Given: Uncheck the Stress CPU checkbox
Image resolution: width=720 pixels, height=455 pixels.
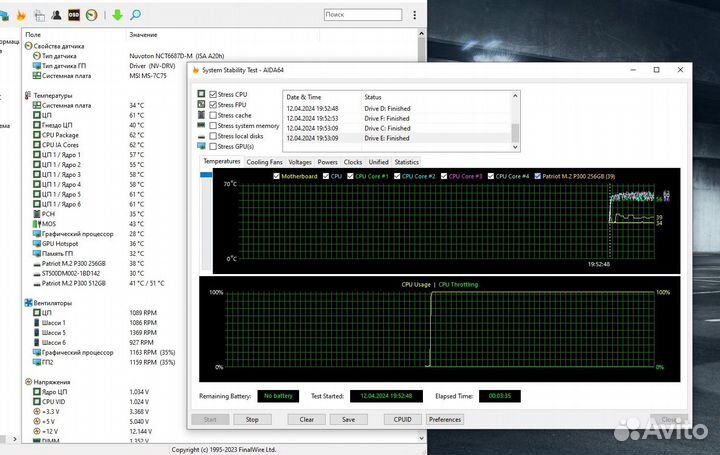Looking at the screenshot, I should [213, 94].
